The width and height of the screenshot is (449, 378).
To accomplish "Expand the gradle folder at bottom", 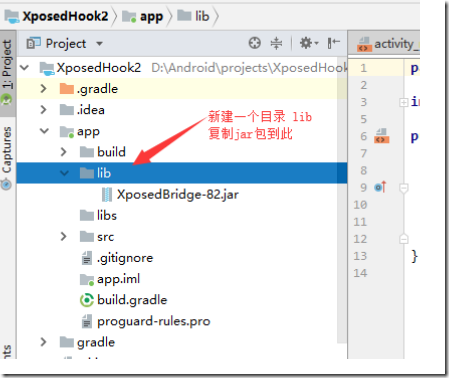I will [x=43, y=342].
